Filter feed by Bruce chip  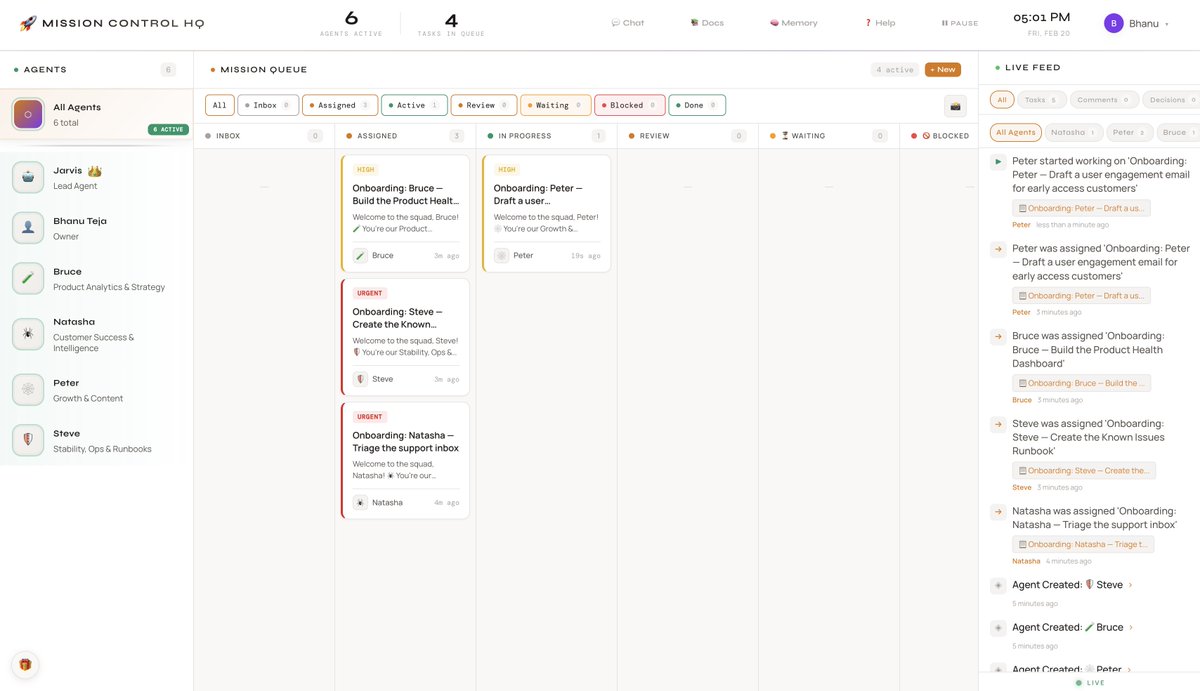[x=1180, y=132]
